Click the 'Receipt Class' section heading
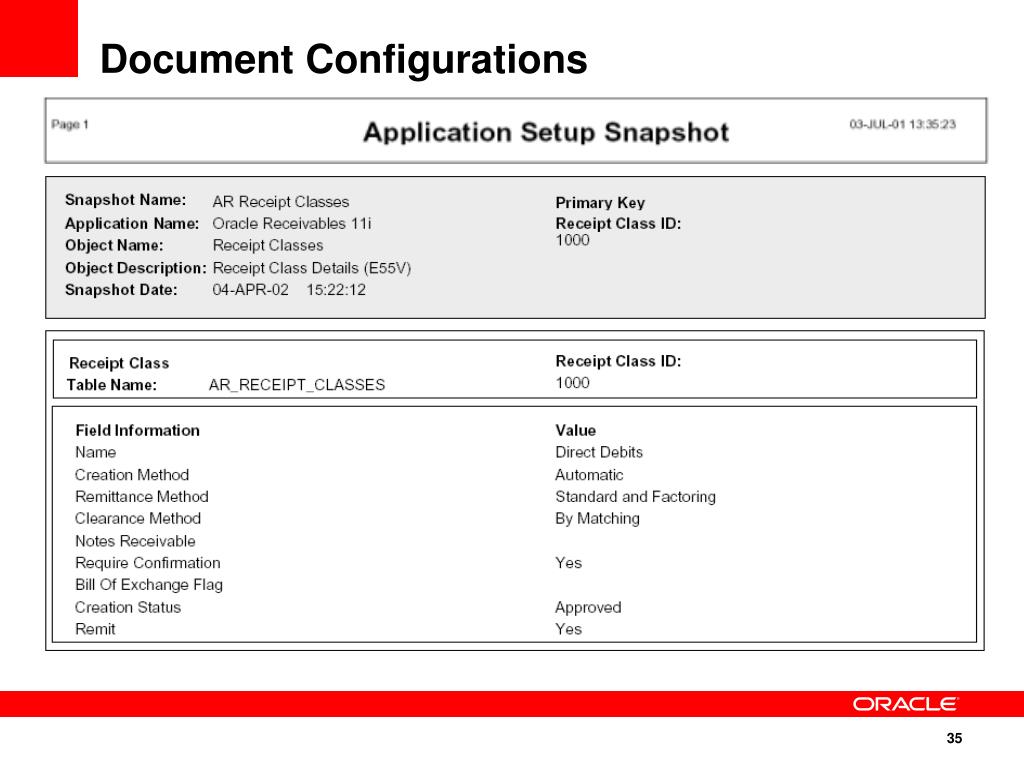 [x=119, y=363]
